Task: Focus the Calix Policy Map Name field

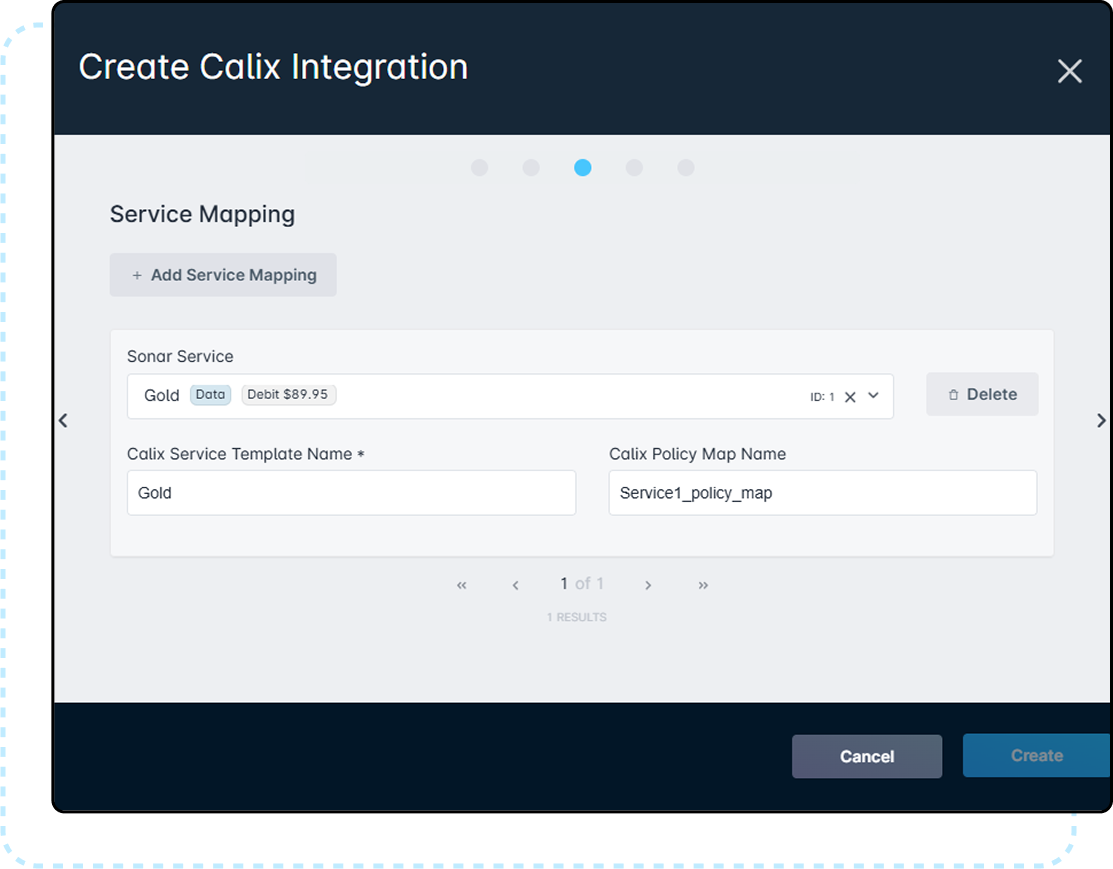Action: tap(823, 493)
